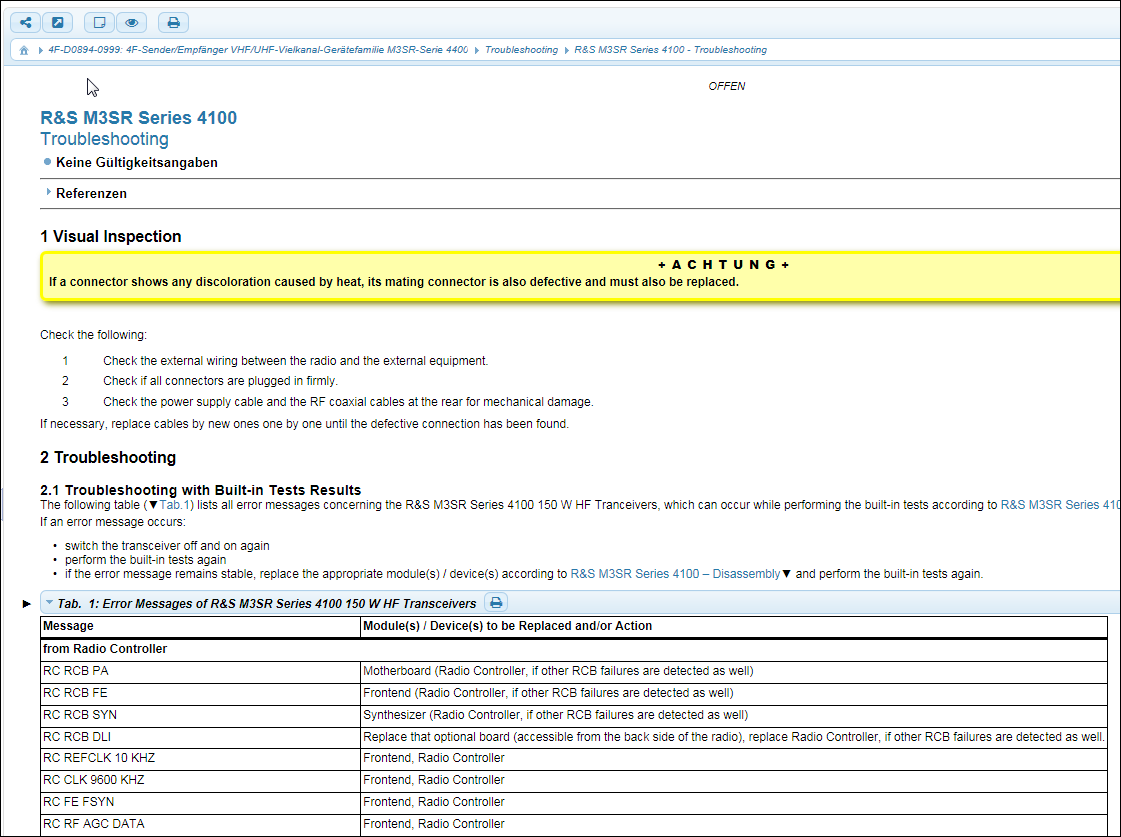This screenshot has height=837, width=1121.
Task: Expand breadcrumb arrow before R&S M3SR Series 4100
Action: (x=566, y=50)
